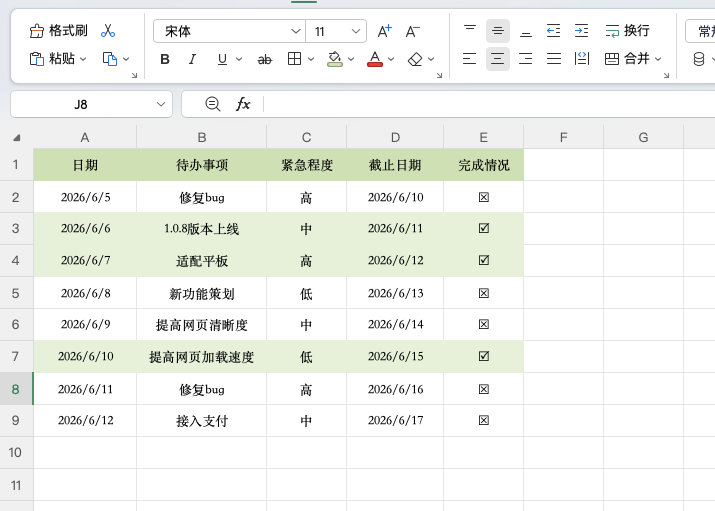Click the eraser clear-format icon

click(415, 59)
